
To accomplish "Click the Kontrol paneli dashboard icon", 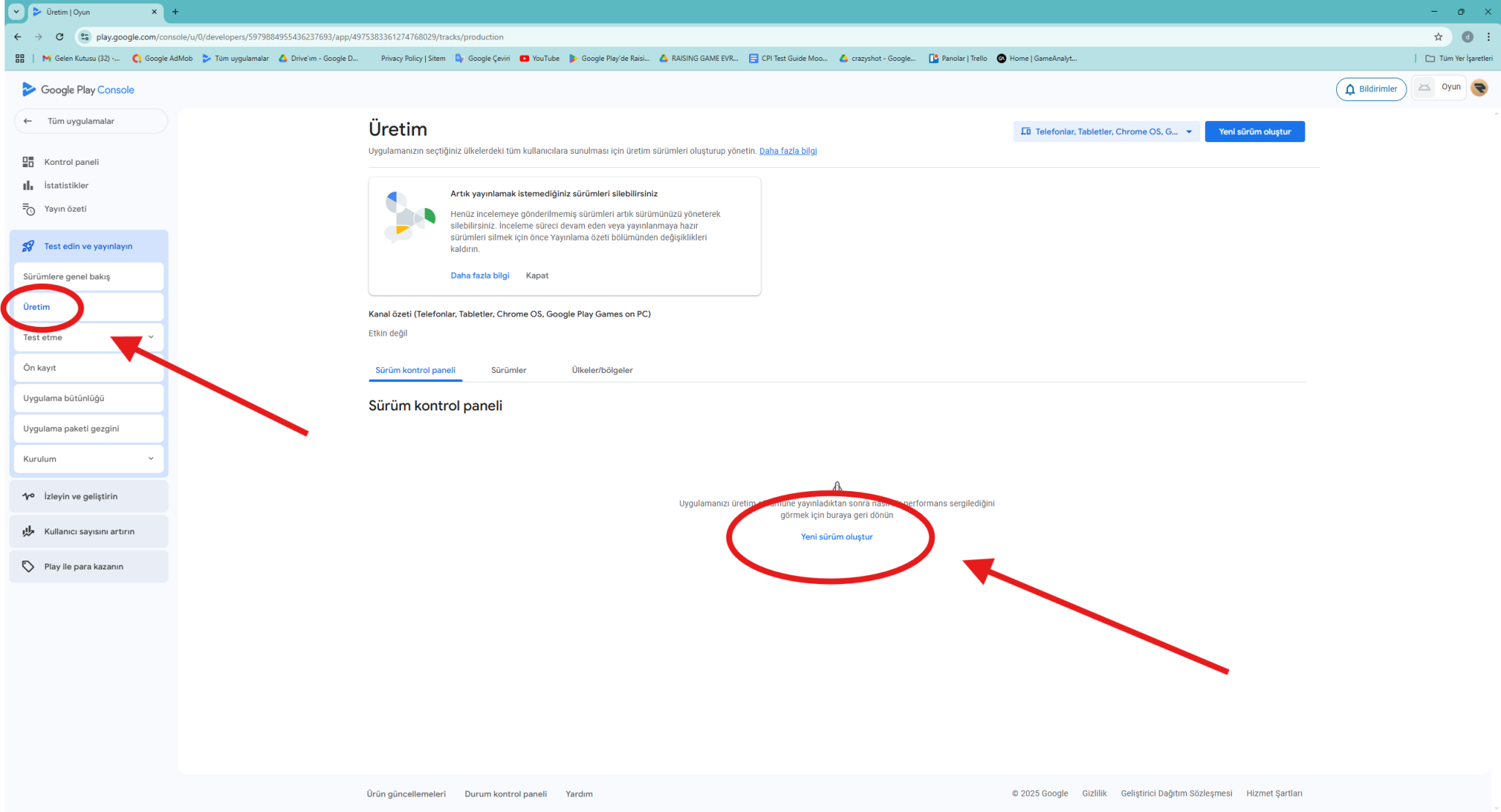I will [28, 162].
